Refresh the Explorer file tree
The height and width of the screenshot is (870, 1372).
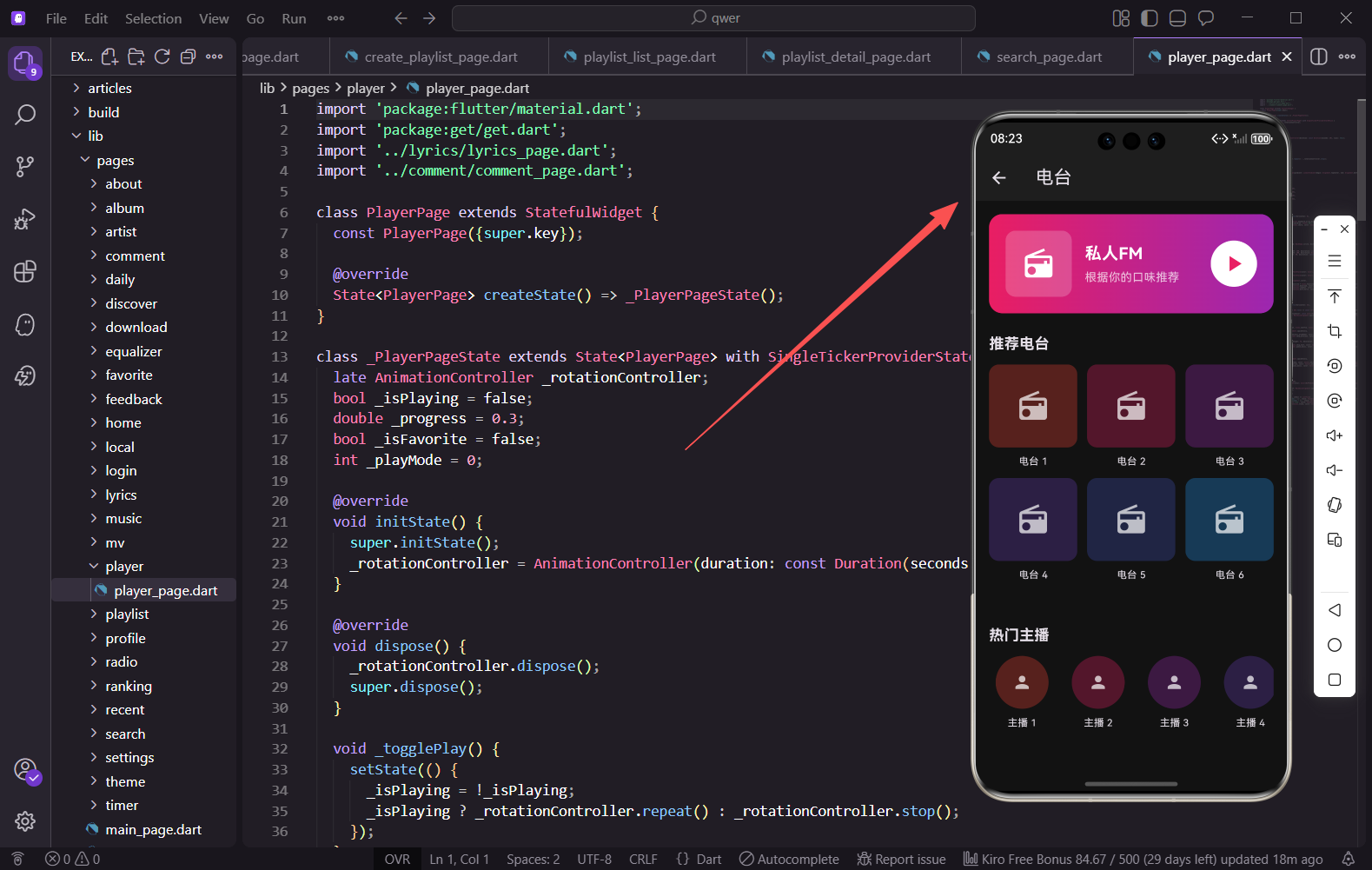click(162, 56)
